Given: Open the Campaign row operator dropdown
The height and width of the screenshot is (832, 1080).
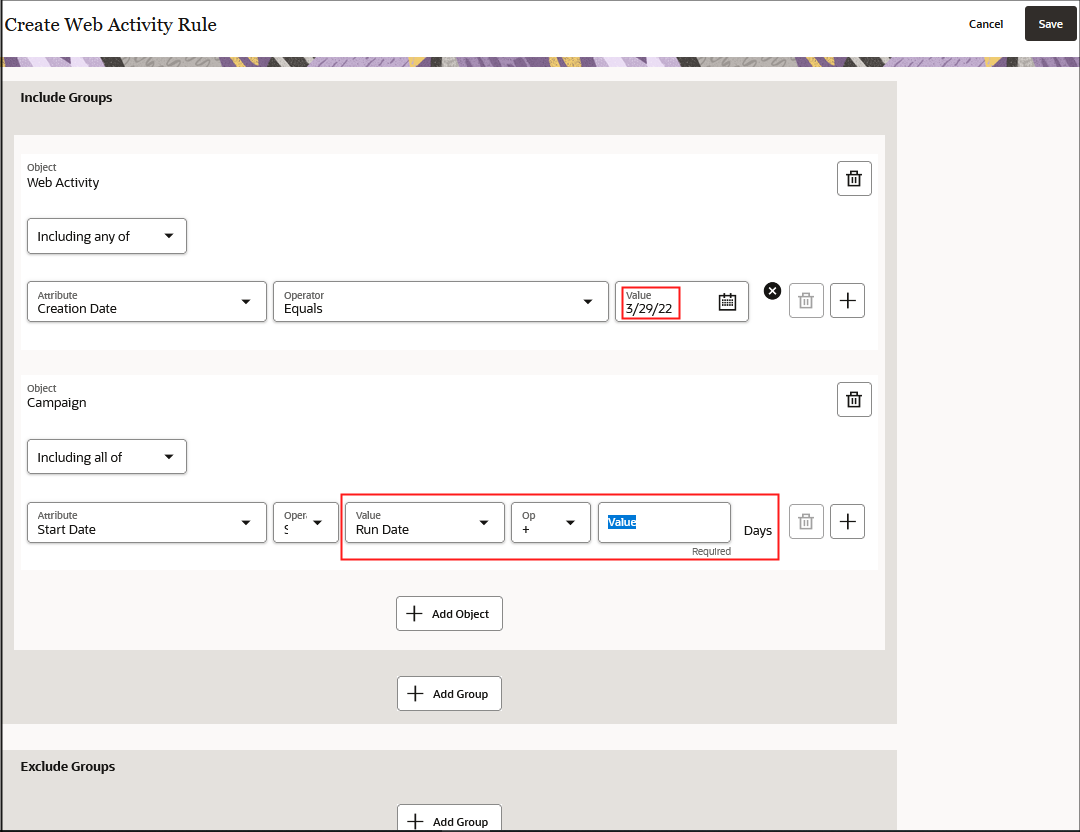Looking at the screenshot, I should point(306,523).
